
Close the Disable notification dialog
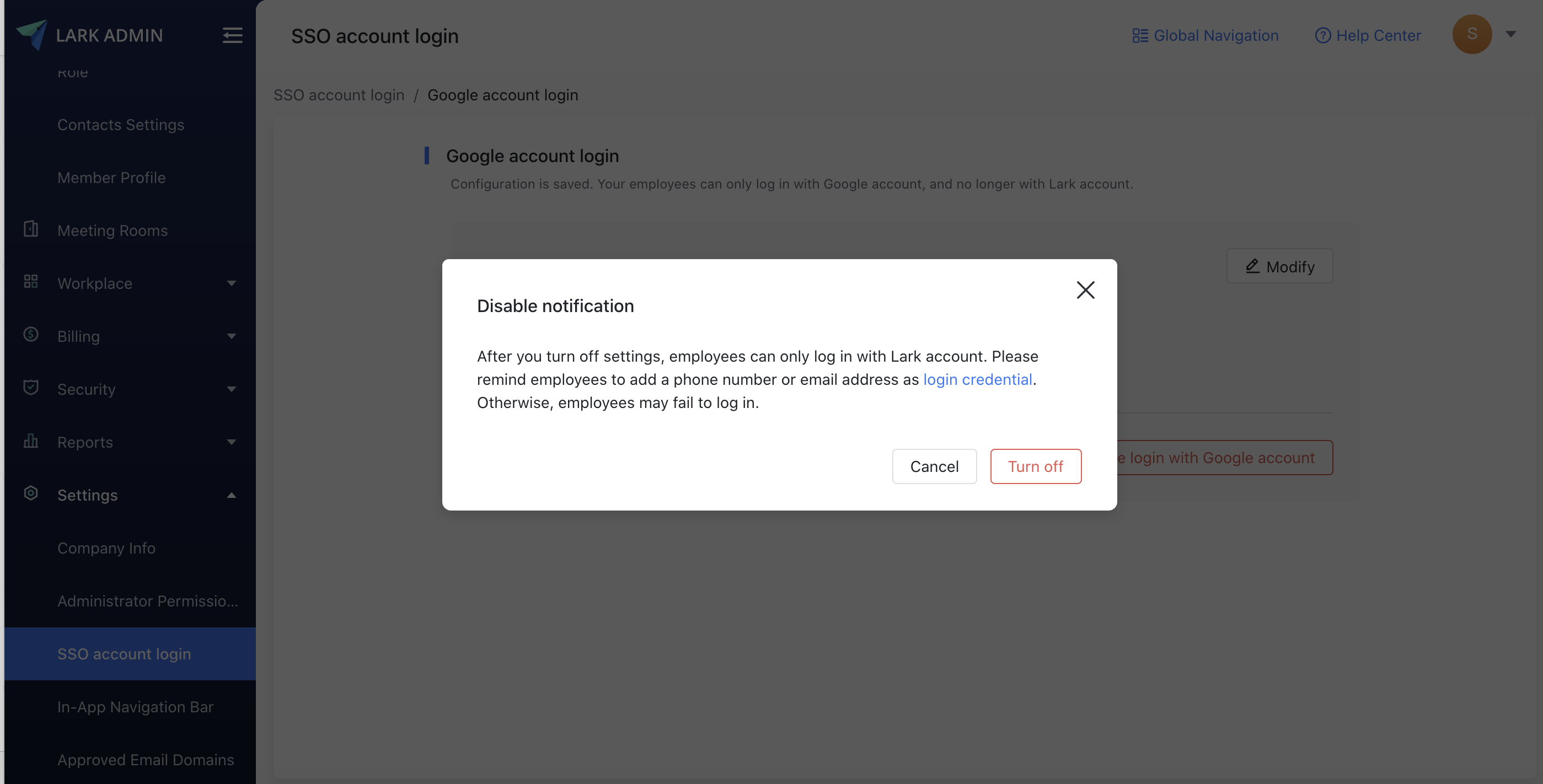click(x=1085, y=290)
